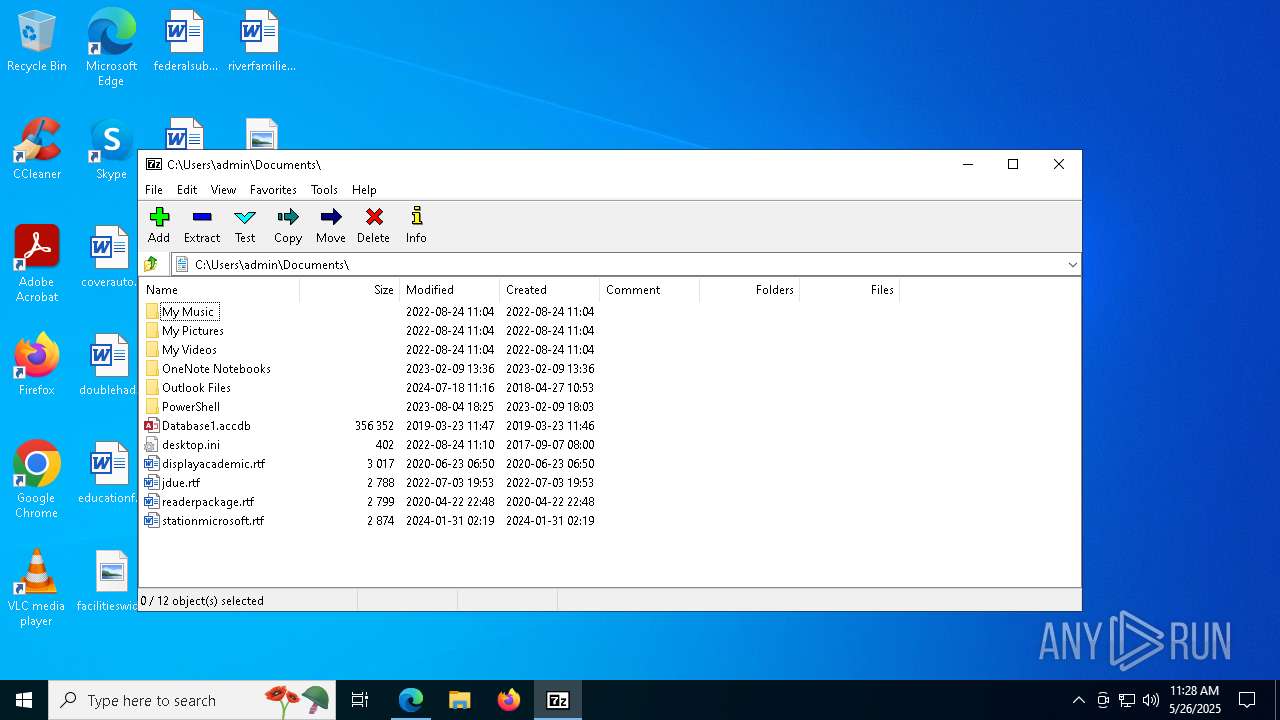Open File Explorer from taskbar
Screen dimensions: 1280x720
pos(459,700)
